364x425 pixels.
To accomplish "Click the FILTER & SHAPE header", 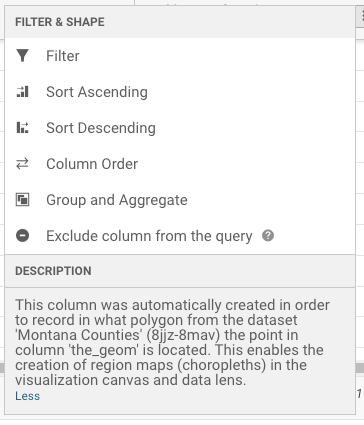I will [180, 22].
